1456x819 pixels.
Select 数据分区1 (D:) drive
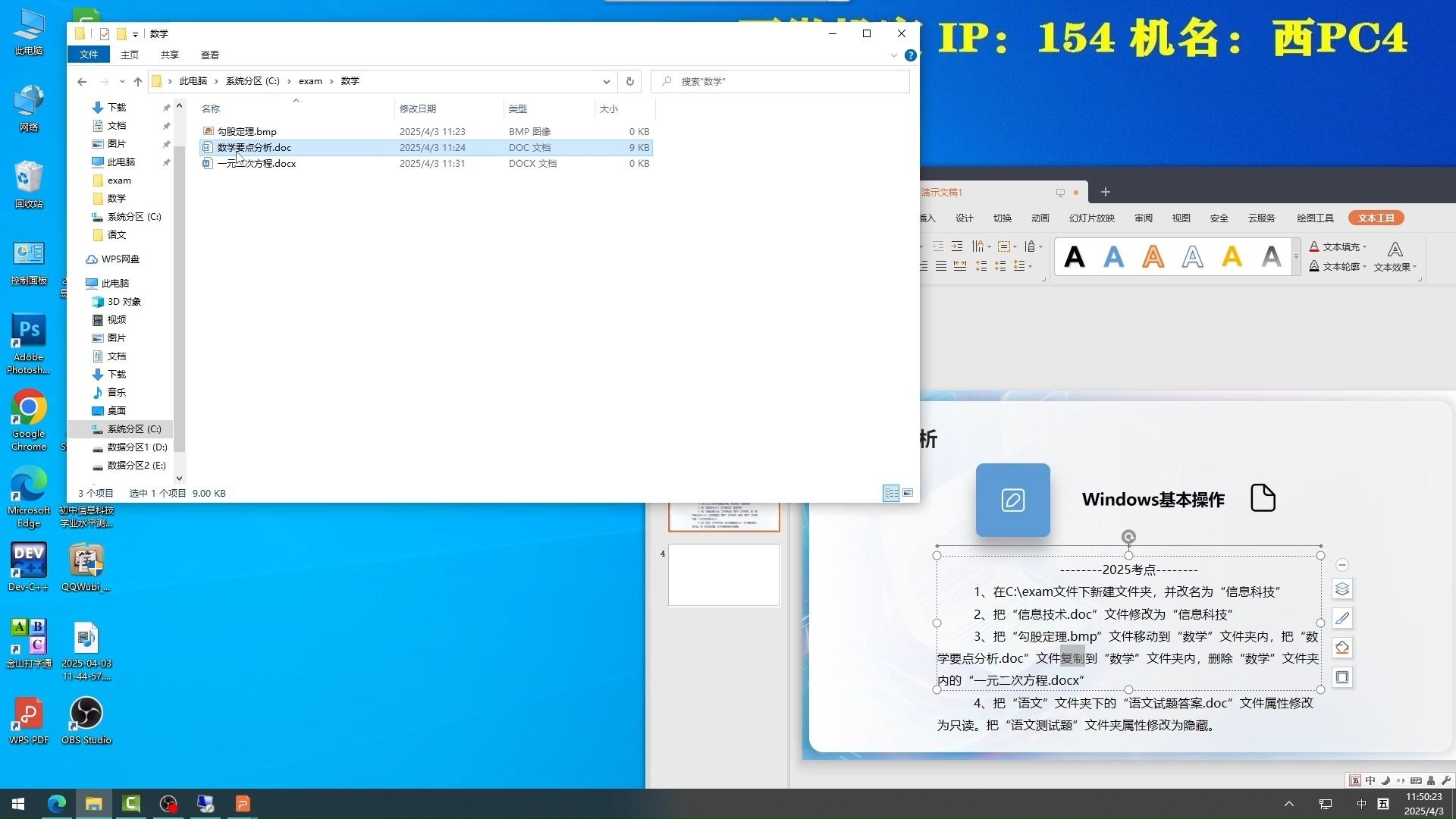129,447
